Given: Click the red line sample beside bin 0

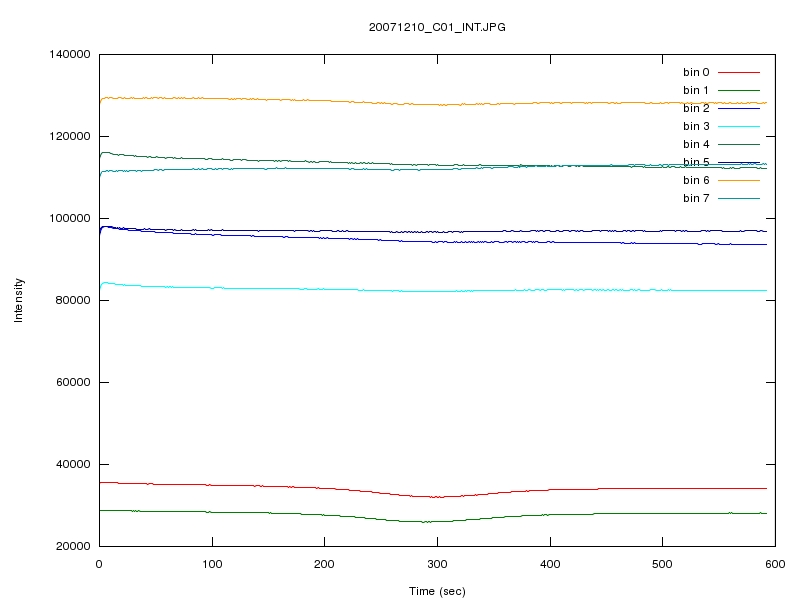Looking at the screenshot, I should 739,72.
